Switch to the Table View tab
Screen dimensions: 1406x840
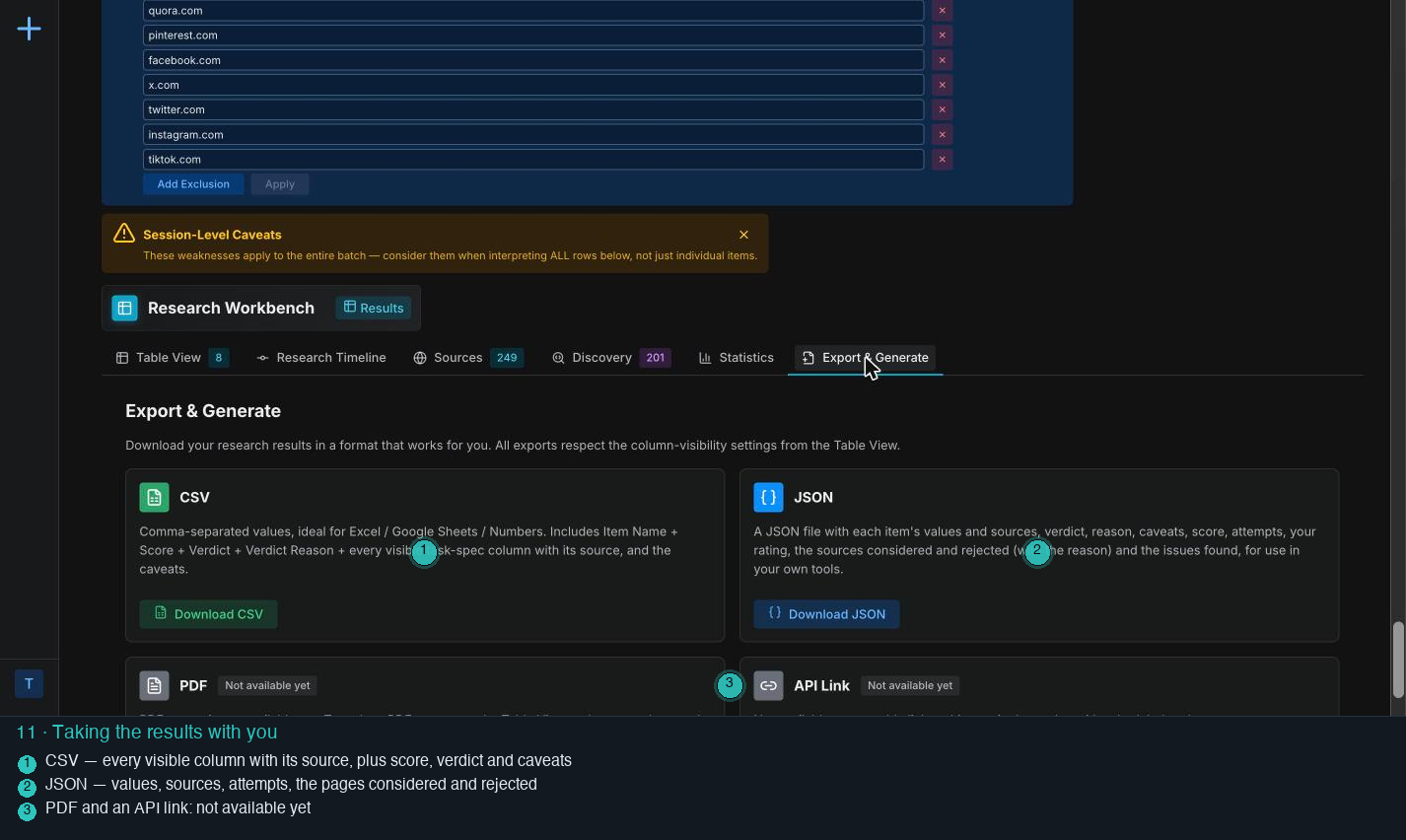pos(173,357)
